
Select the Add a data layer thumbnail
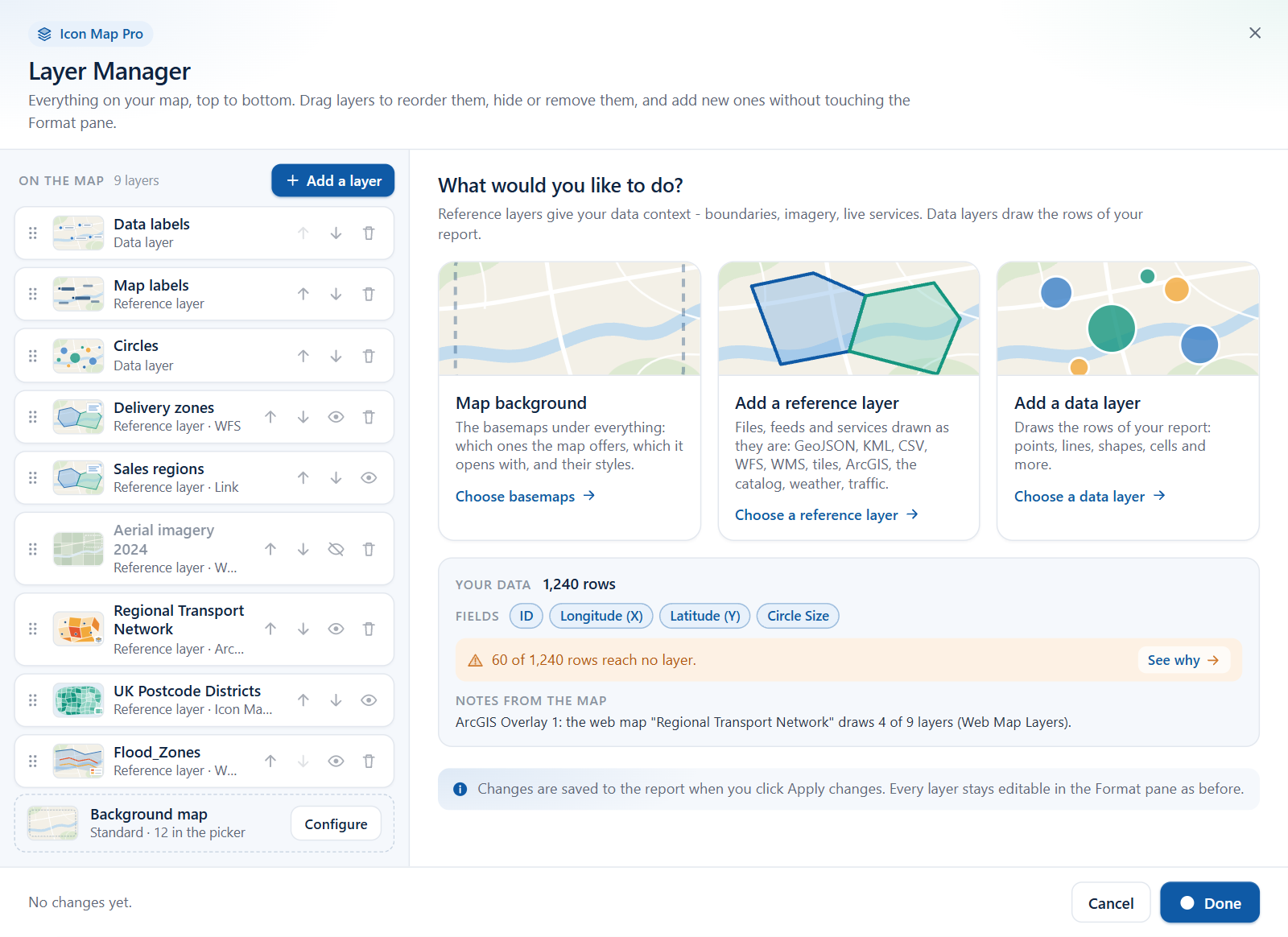click(1128, 319)
